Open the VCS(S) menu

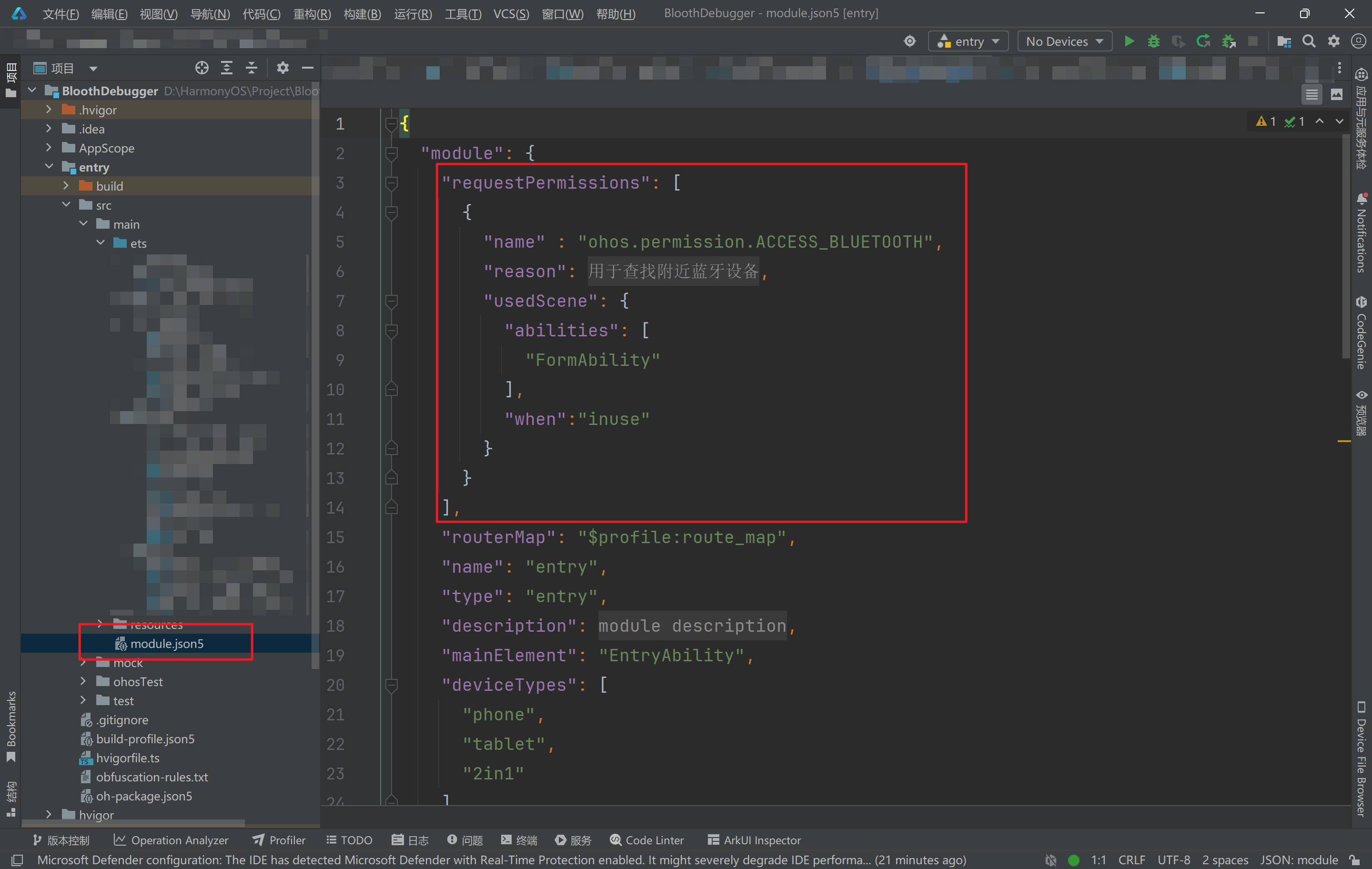tap(511, 14)
